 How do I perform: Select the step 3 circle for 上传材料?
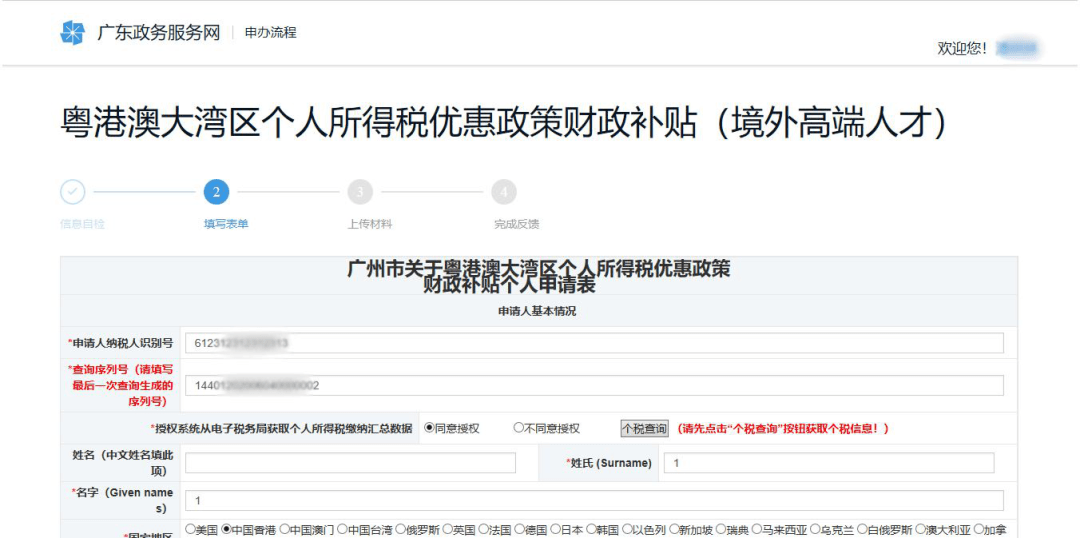coord(360,192)
